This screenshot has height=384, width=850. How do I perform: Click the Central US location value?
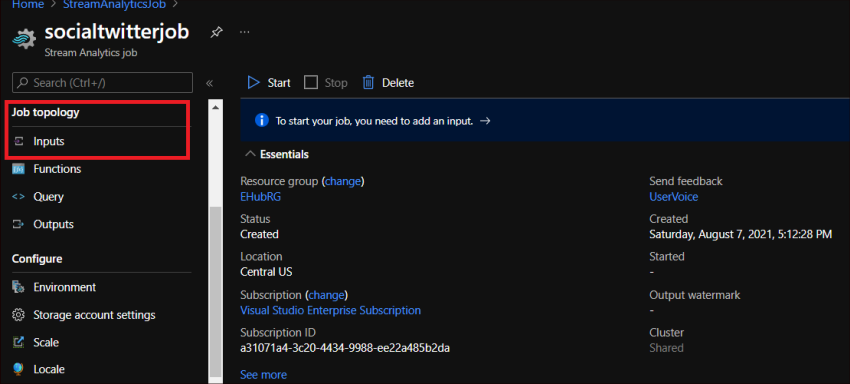tap(266, 272)
